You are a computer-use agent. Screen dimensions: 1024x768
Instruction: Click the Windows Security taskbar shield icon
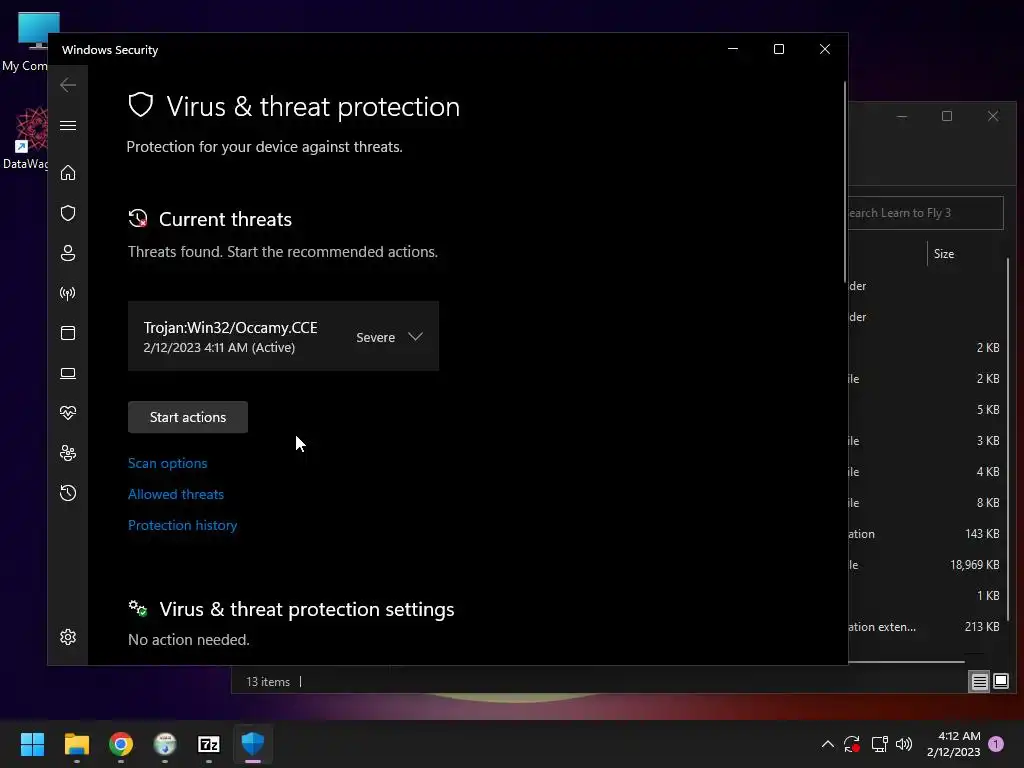pos(253,744)
